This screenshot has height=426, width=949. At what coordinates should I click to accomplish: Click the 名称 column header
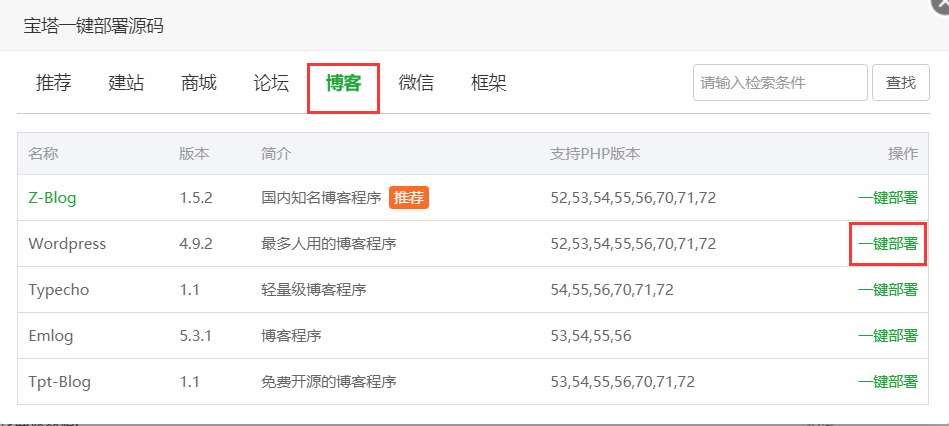[x=43, y=154]
